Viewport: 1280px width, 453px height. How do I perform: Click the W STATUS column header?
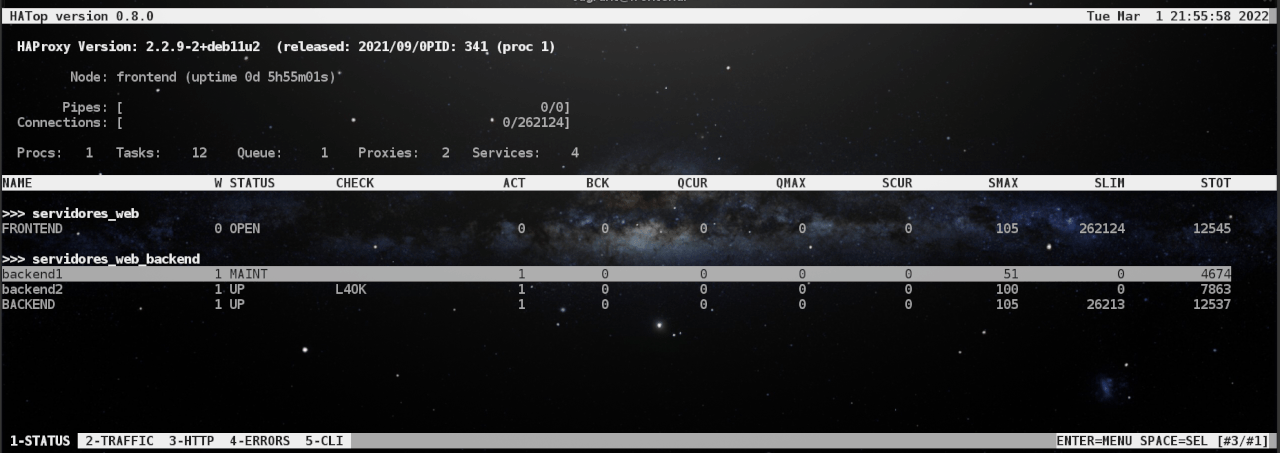tap(244, 183)
